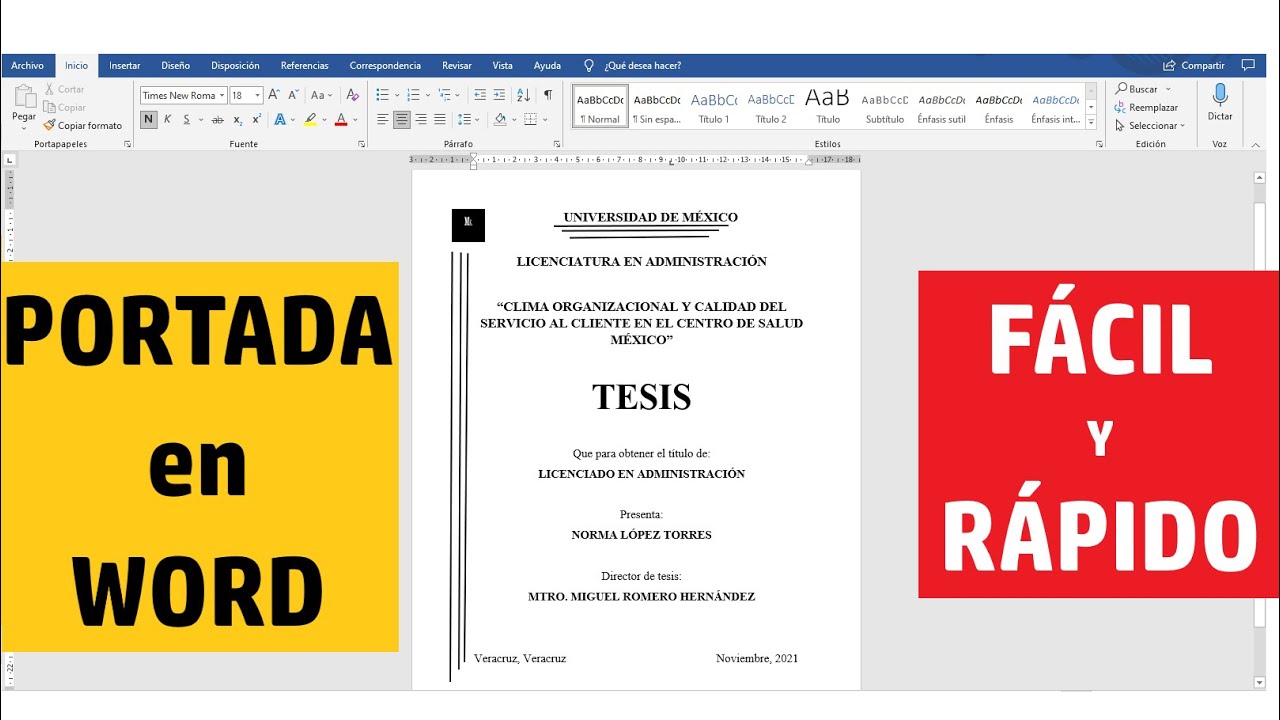
Task: Toggle italic formatting with the K icon
Action: tap(167, 118)
